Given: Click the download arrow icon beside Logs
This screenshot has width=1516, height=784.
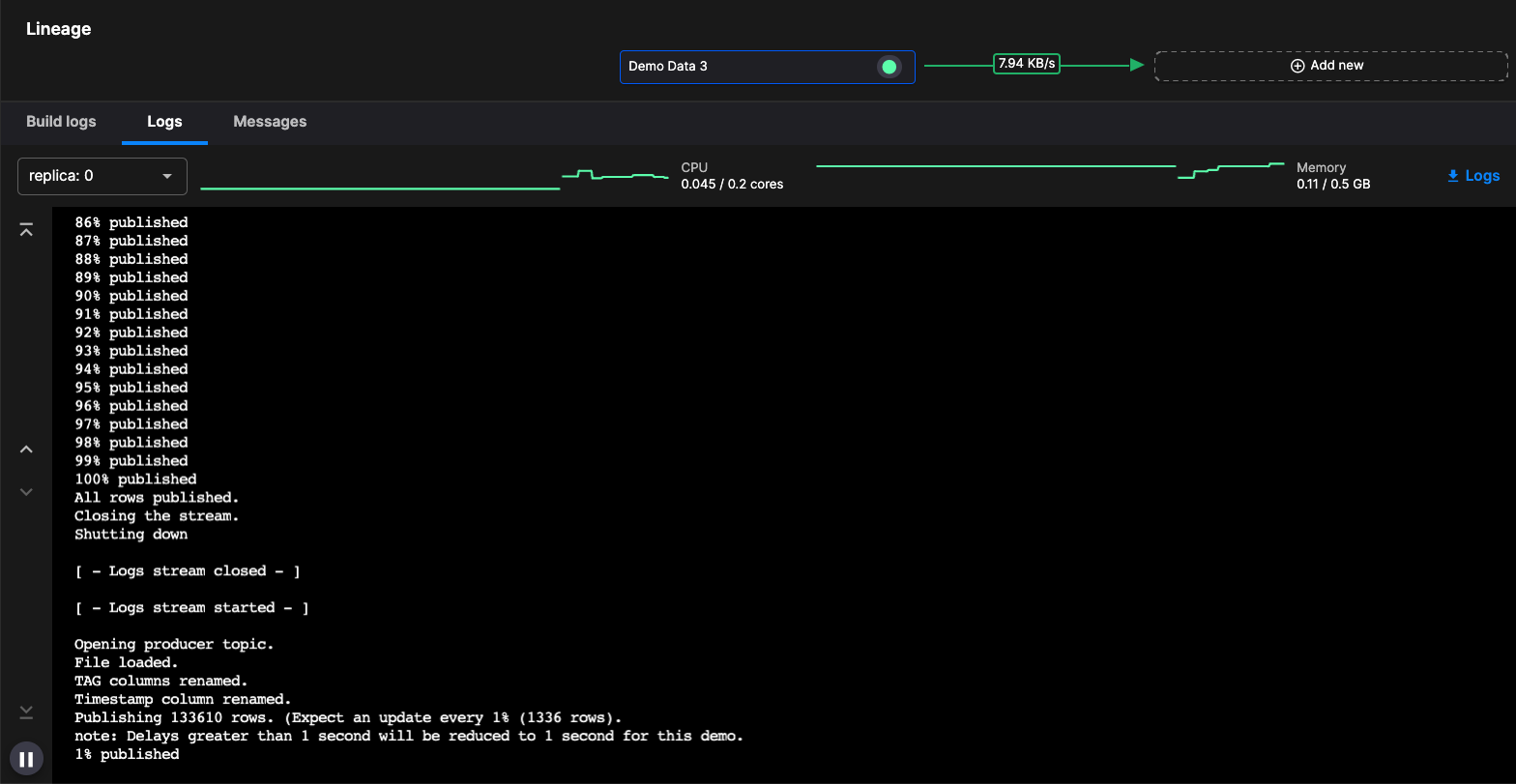Looking at the screenshot, I should click(1452, 176).
